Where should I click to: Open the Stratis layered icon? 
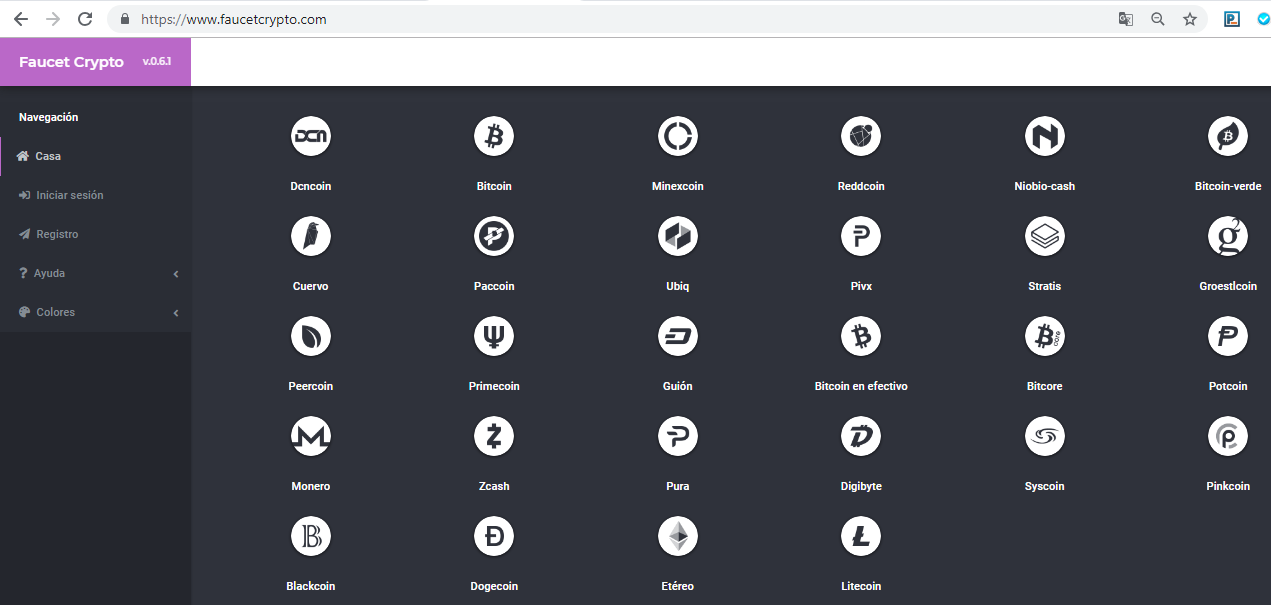click(1045, 236)
